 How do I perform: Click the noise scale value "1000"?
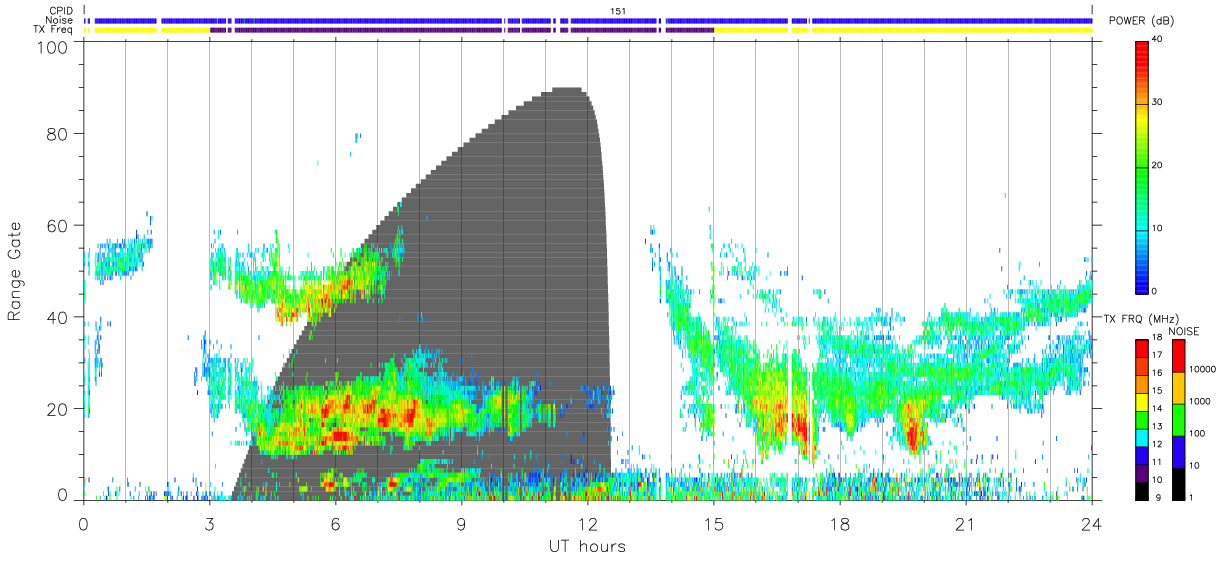tap(1198, 401)
